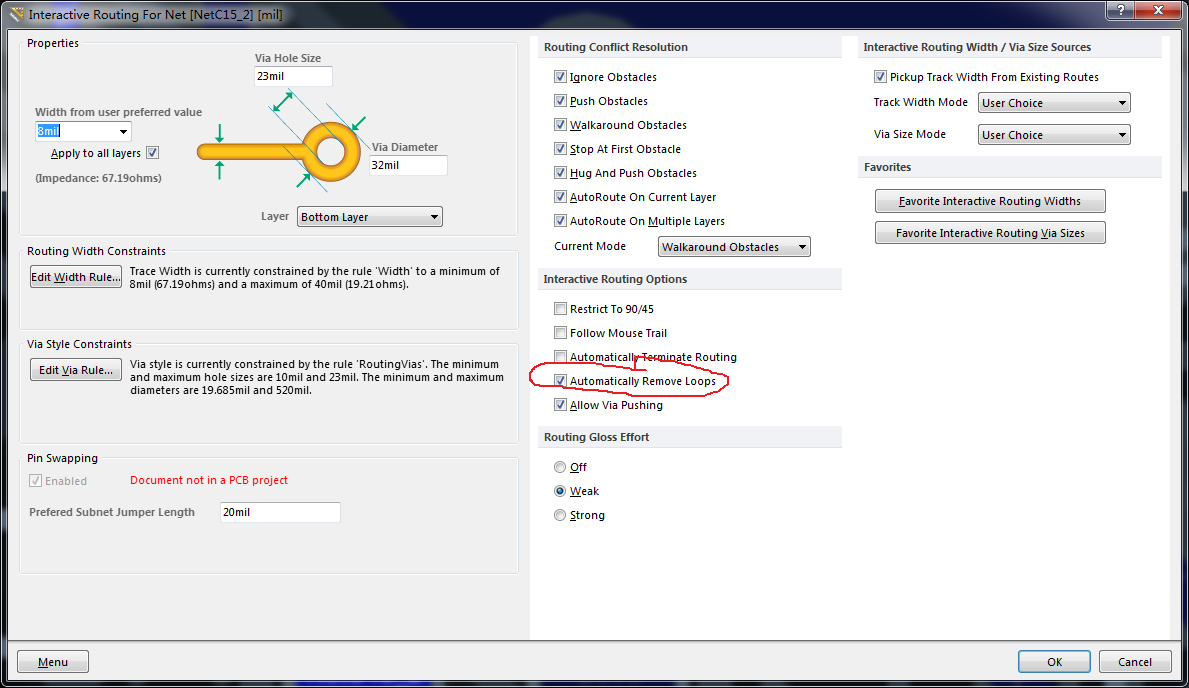Click the 'Pin Swapping' group label

click(x=62, y=458)
